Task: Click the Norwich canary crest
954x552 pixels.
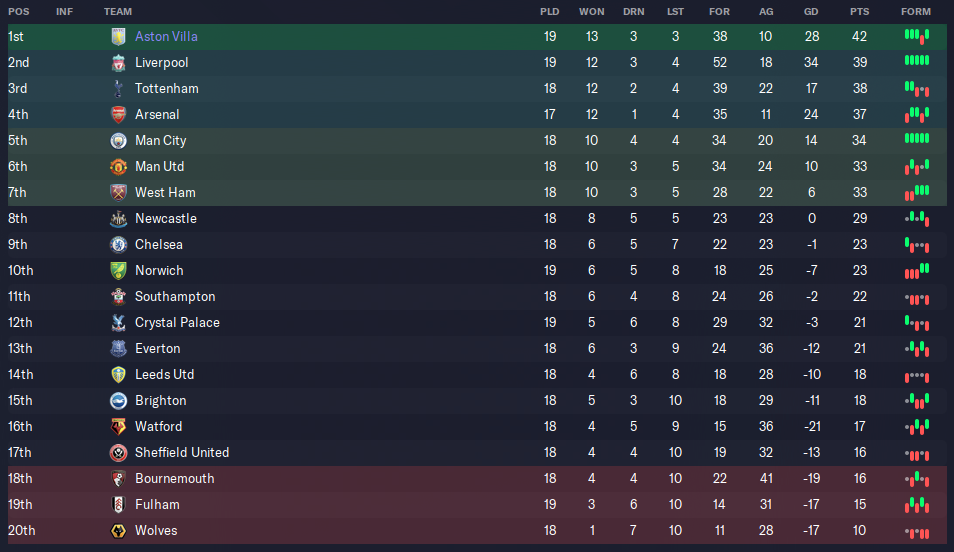Action: 118,271
